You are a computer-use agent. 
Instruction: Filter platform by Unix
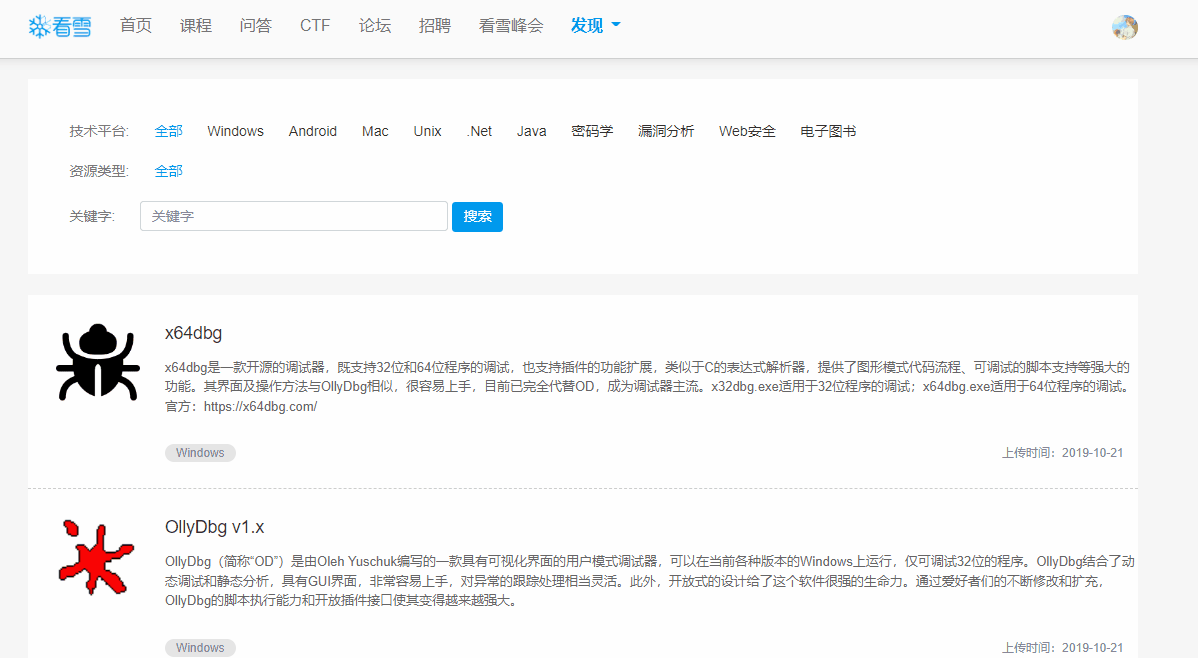[428, 131]
